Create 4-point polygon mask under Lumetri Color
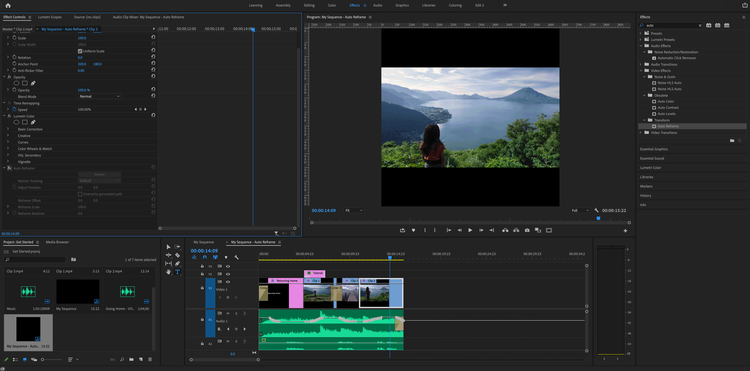750x371 pixels. pos(24,122)
